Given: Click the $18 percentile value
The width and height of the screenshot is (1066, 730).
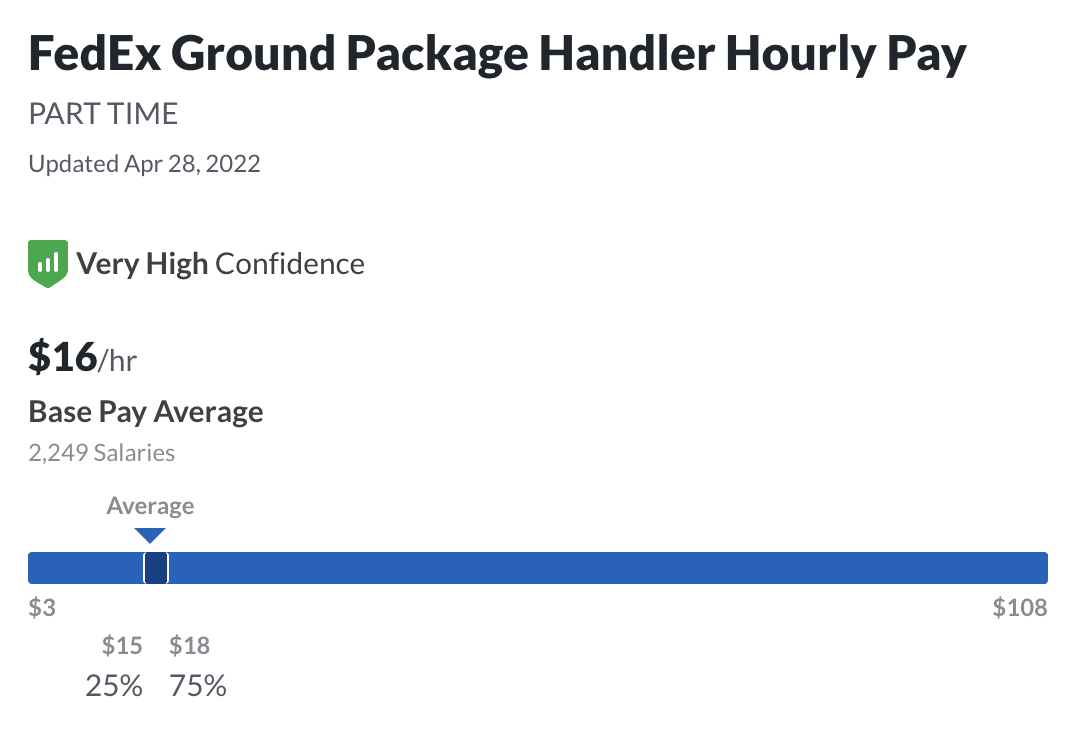Looking at the screenshot, I should click(x=190, y=646).
